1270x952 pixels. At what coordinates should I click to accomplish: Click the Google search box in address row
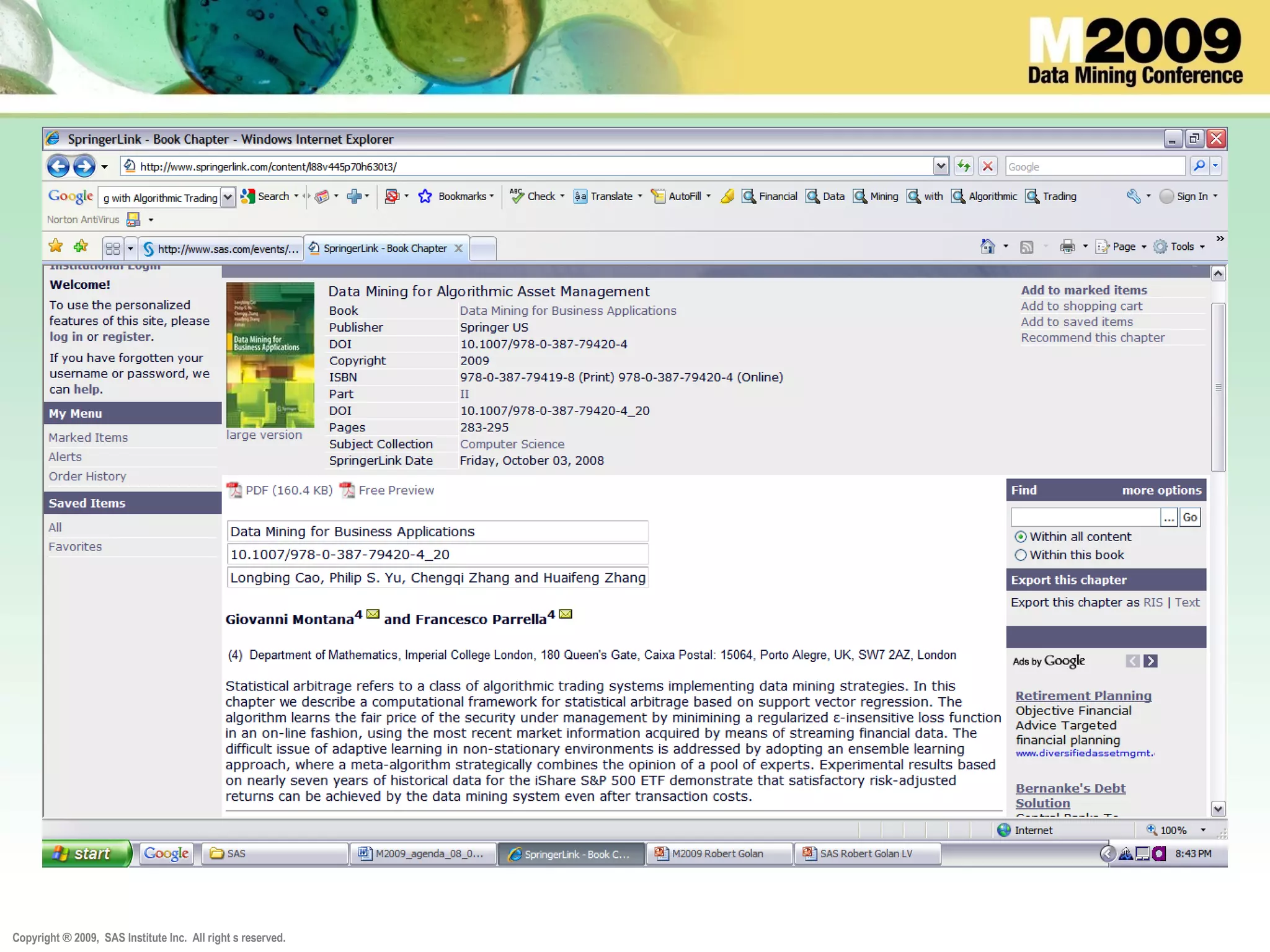pyautogui.click(x=1095, y=166)
